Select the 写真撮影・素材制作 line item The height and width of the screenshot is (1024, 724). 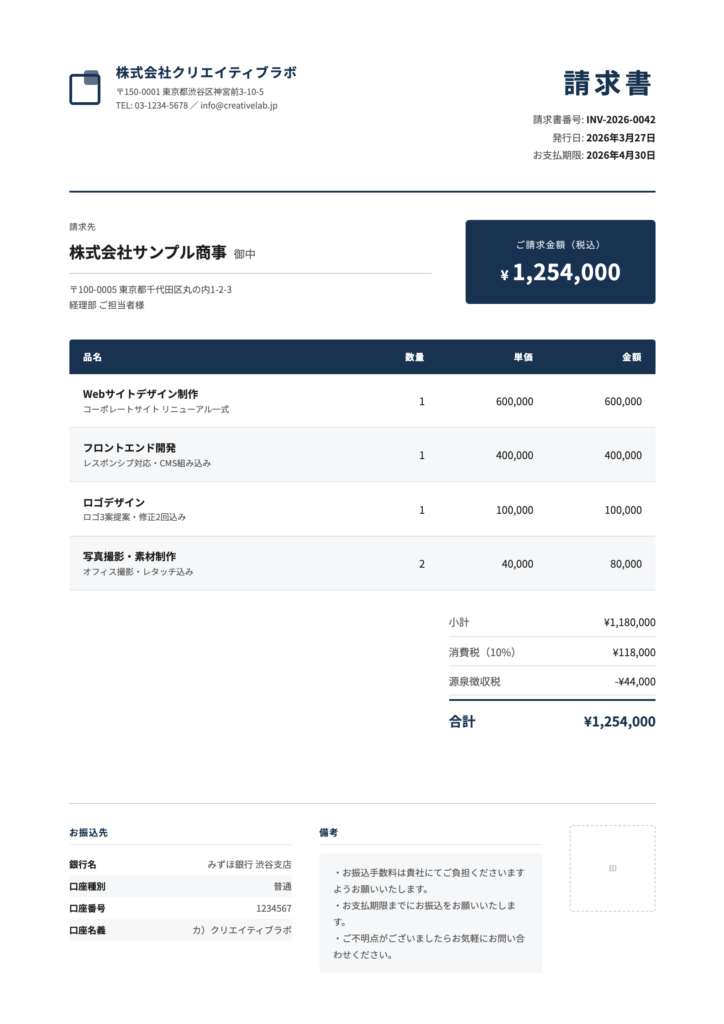(129, 556)
